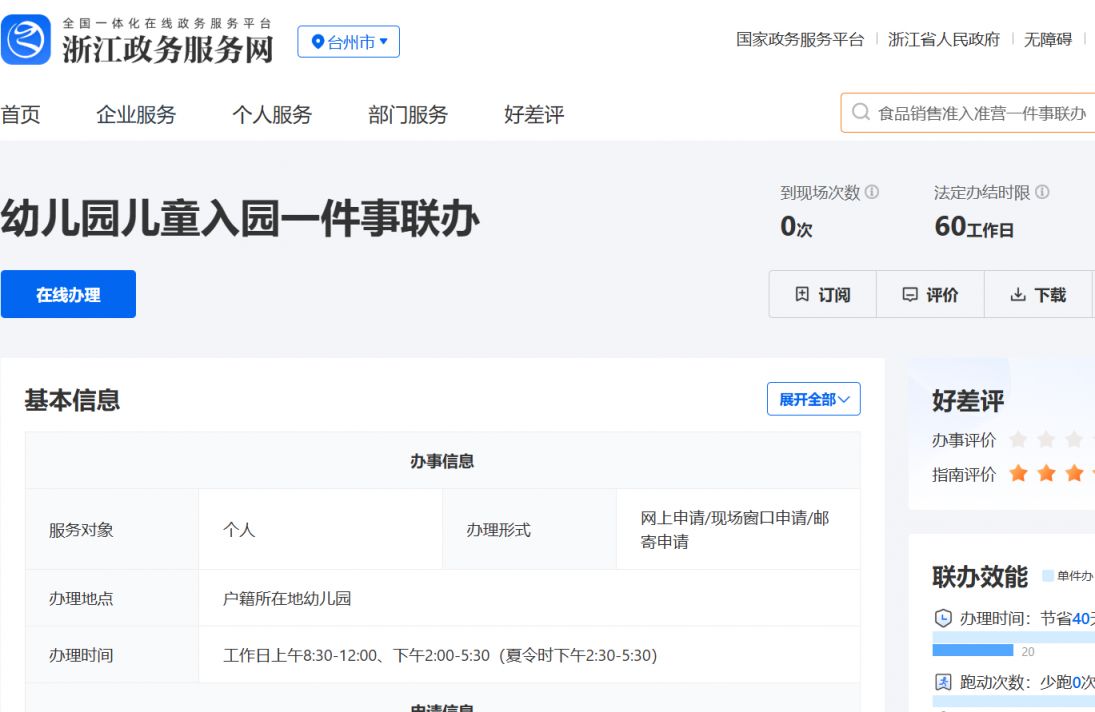Click the first orange star of 指南评价
This screenshot has height=712, width=1095.
(x=1018, y=473)
